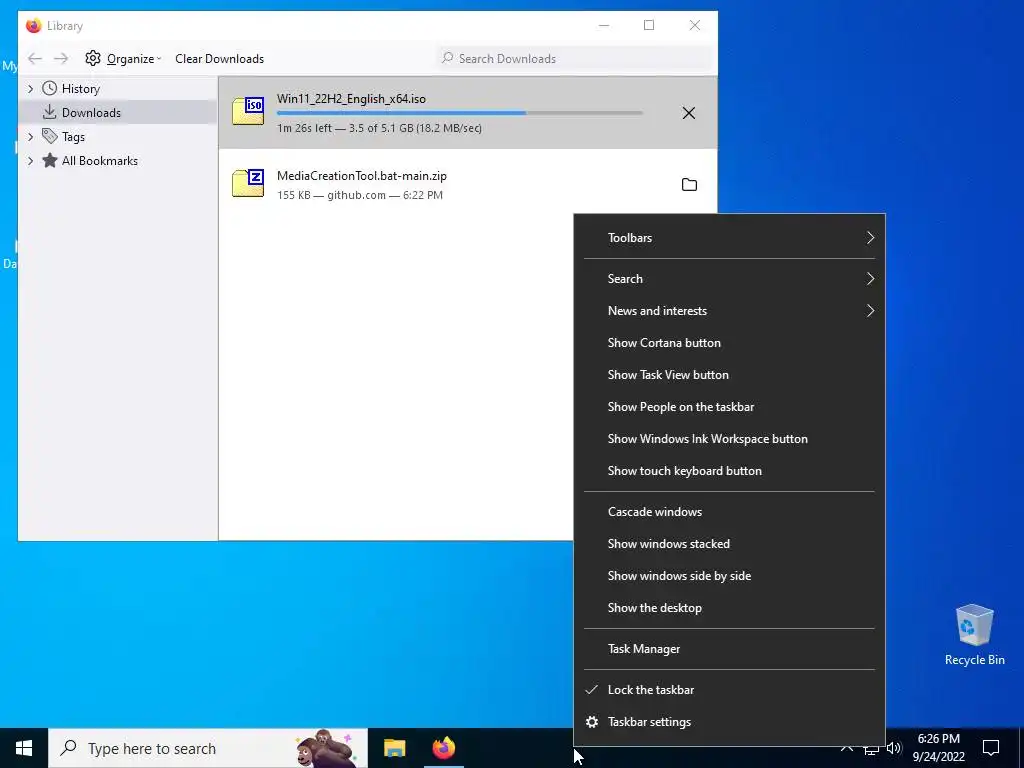Open the Action Center notifications icon
The image size is (1024, 768).
991,748
